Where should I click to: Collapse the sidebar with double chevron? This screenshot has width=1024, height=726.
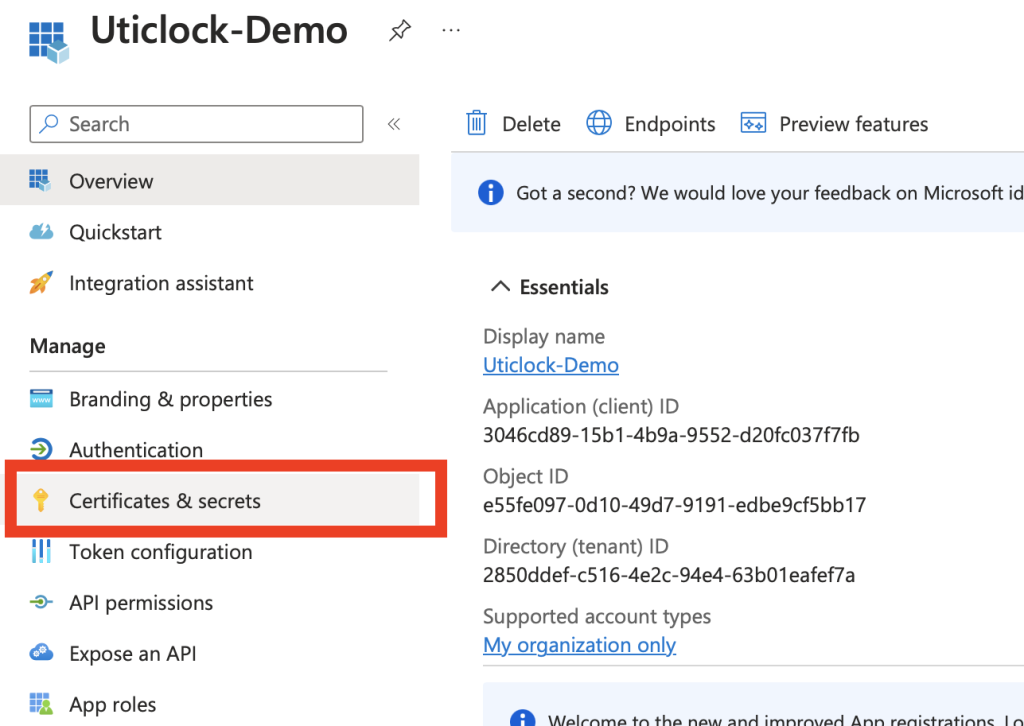point(394,124)
